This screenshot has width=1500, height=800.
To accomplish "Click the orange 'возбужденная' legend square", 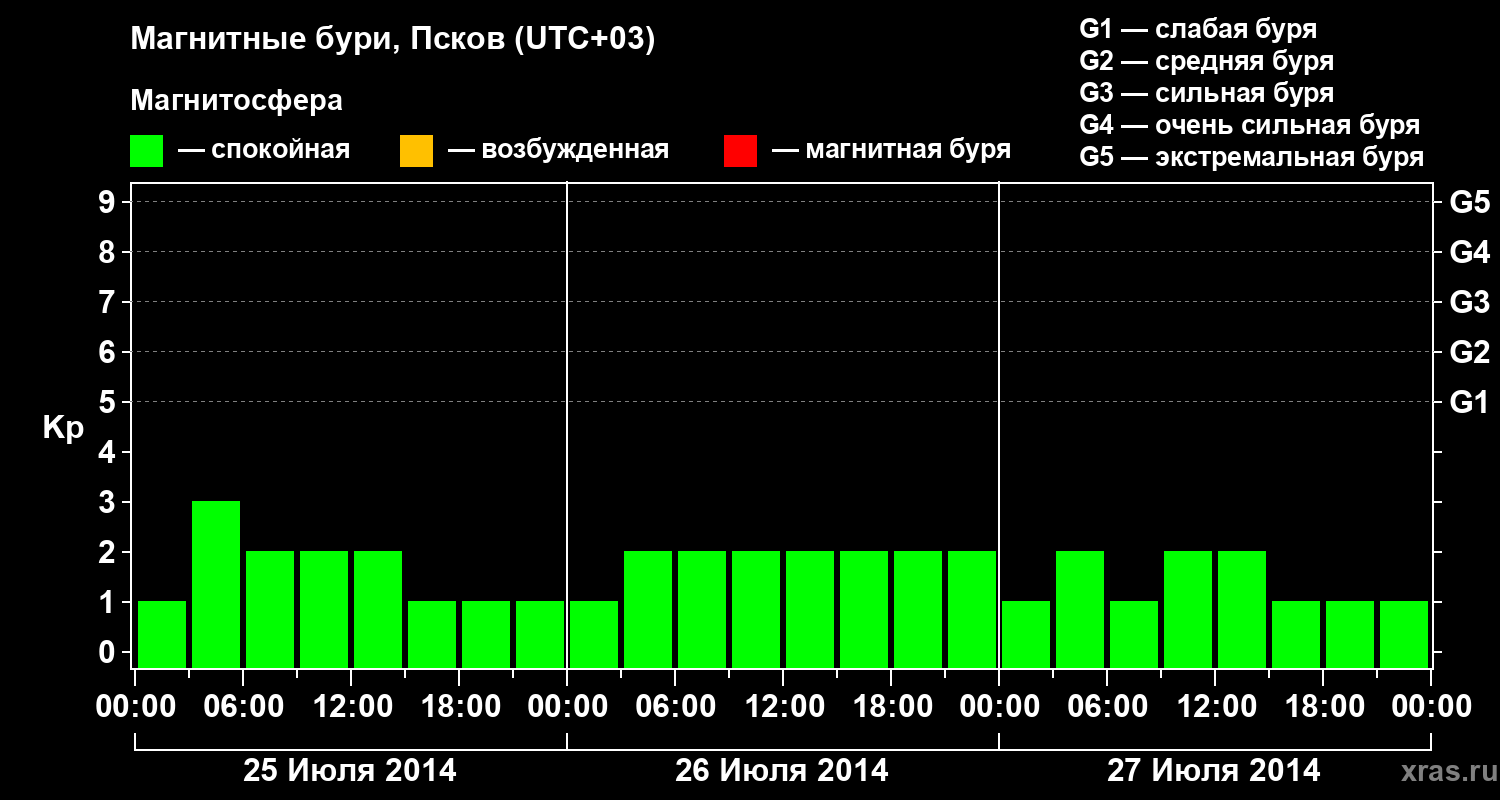I will (416, 151).
